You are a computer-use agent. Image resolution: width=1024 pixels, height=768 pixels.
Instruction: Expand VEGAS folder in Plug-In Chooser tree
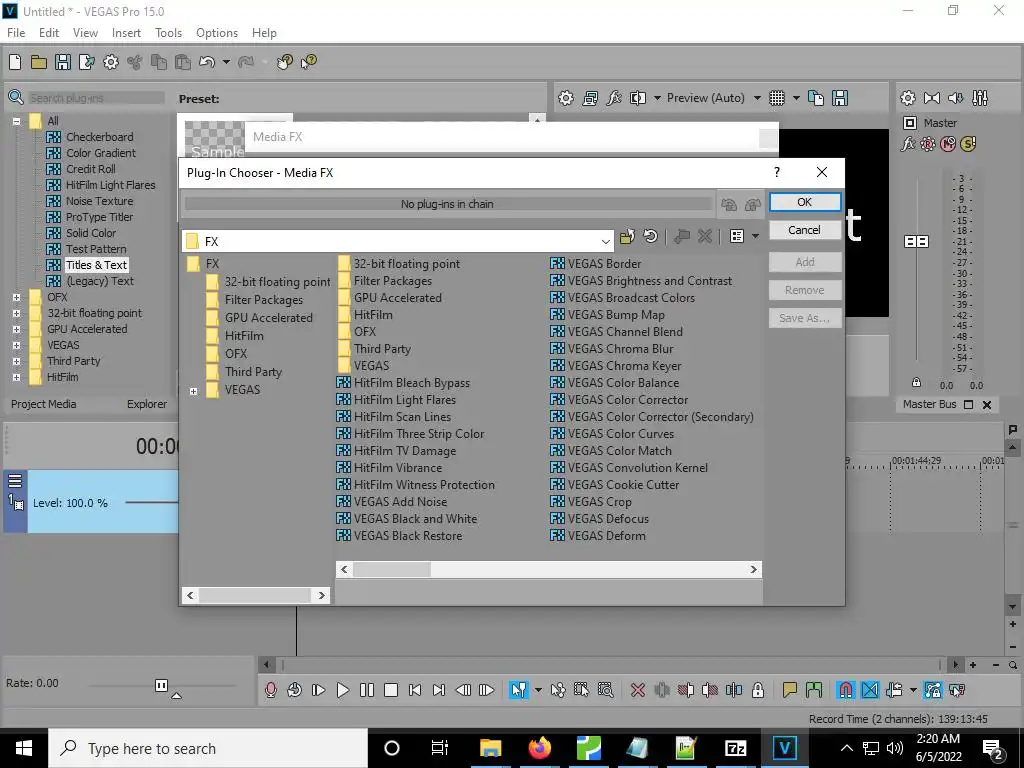click(x=193, y=391)
